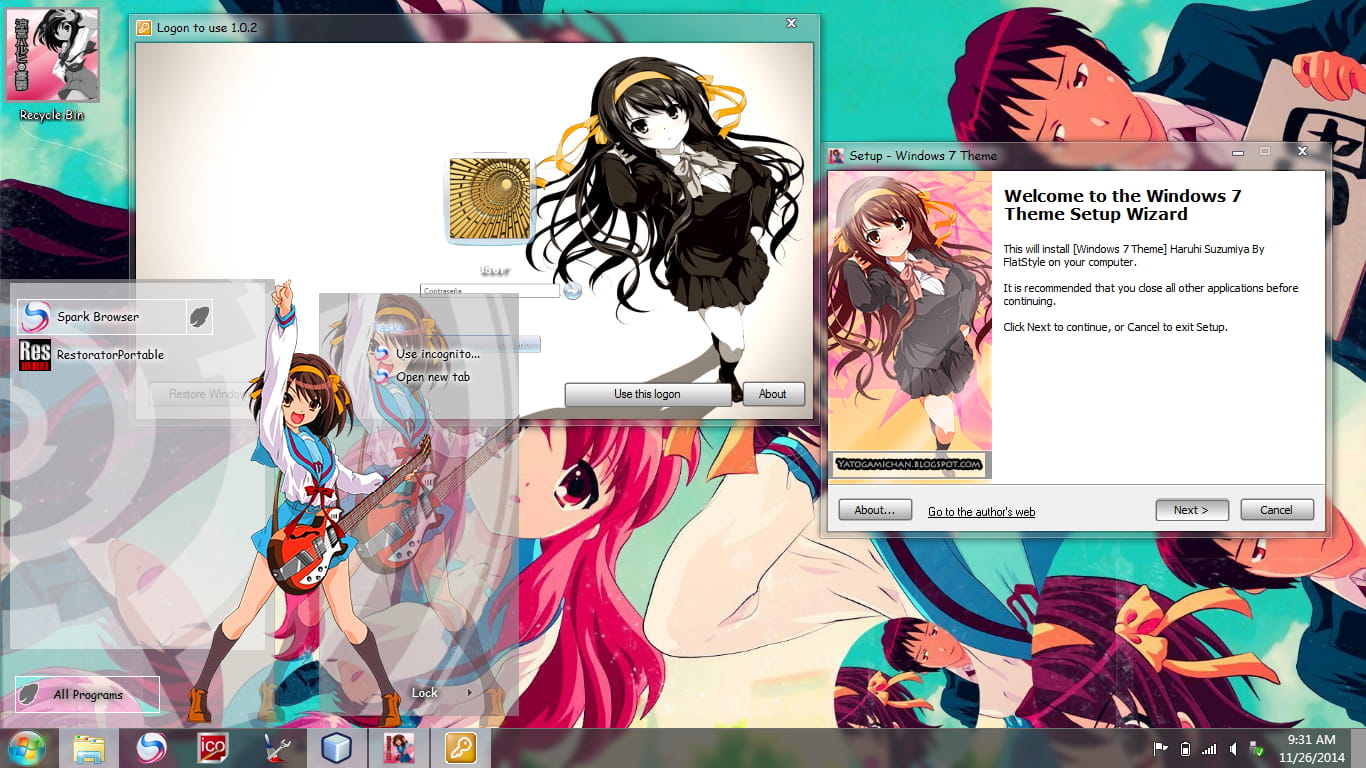Expand Spark Browser jump list arrow

point(200,317)
